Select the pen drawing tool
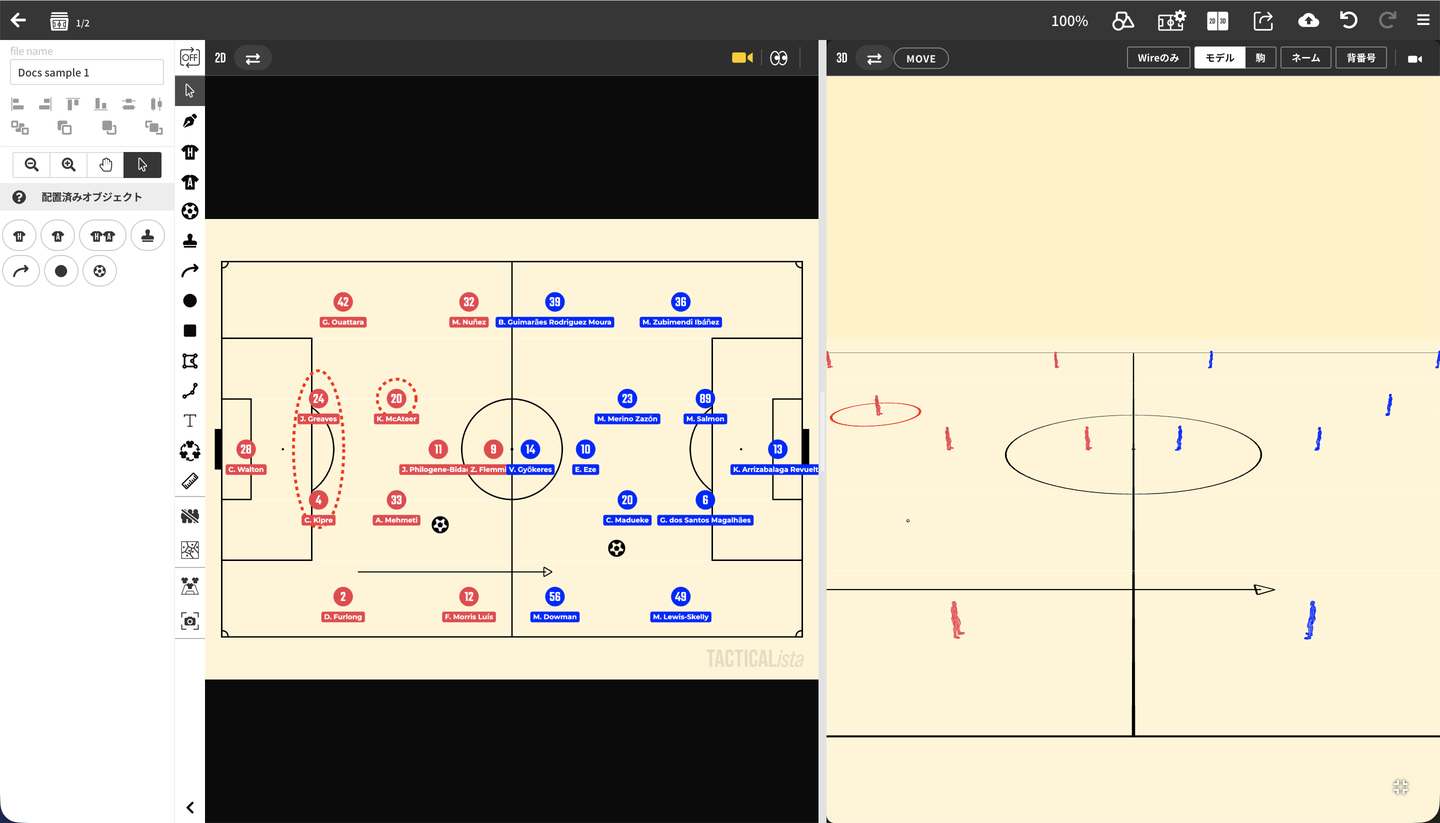The image size is (1440, 823). 190,121
